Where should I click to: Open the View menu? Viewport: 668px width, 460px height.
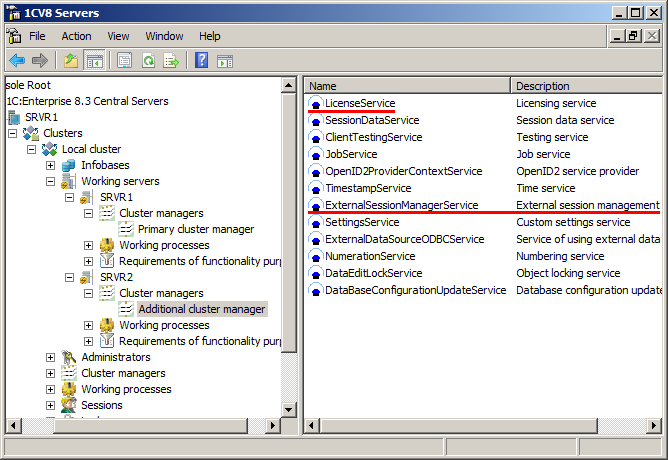point(118,36)
